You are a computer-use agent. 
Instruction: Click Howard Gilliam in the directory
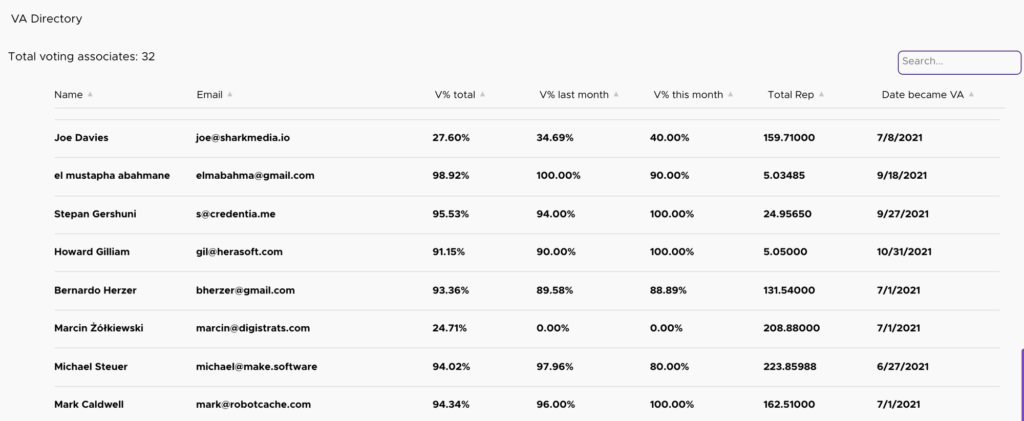click(92, 252)
